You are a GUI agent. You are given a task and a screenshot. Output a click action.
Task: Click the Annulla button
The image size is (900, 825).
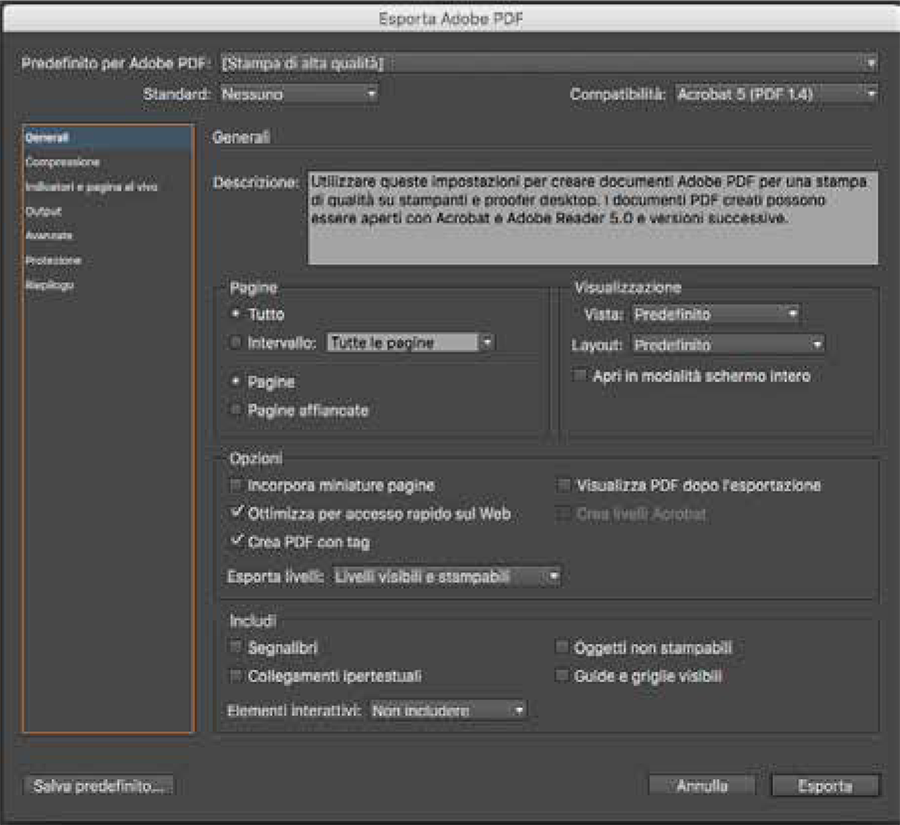click(701, 785)
